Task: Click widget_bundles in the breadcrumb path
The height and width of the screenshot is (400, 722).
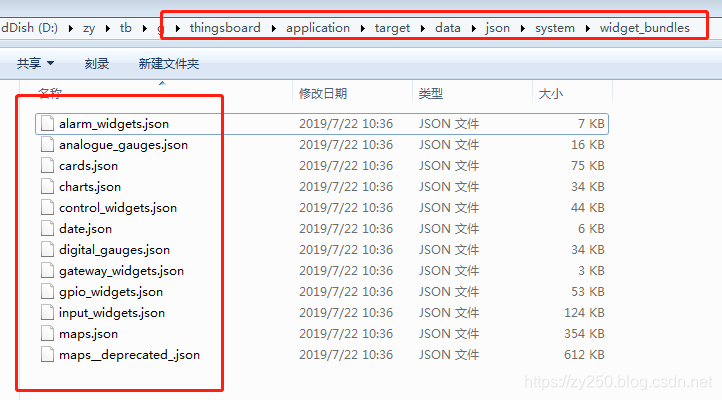Action: click(x=645, y=28)
